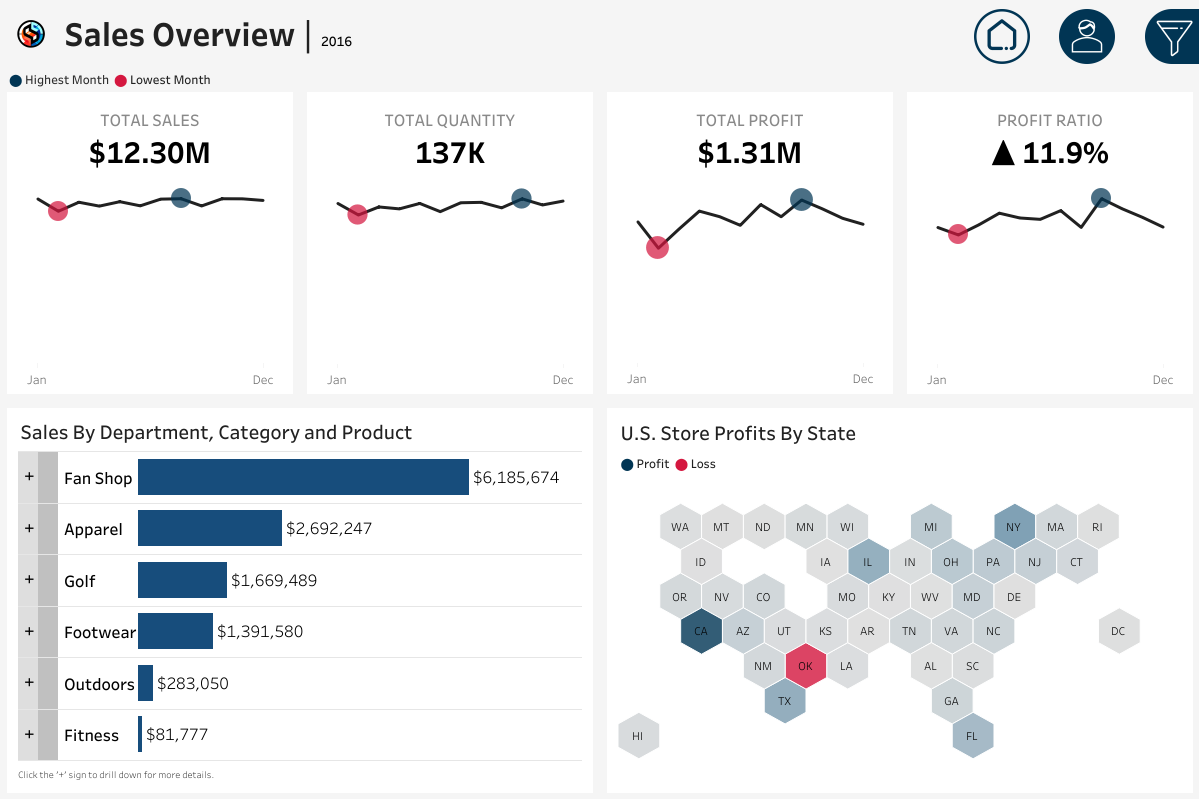Click the Loss legend red swatch
Image resolution: width=1199 pixels, height=799 pixels.
pyautogui.click(x=682, y=464)
